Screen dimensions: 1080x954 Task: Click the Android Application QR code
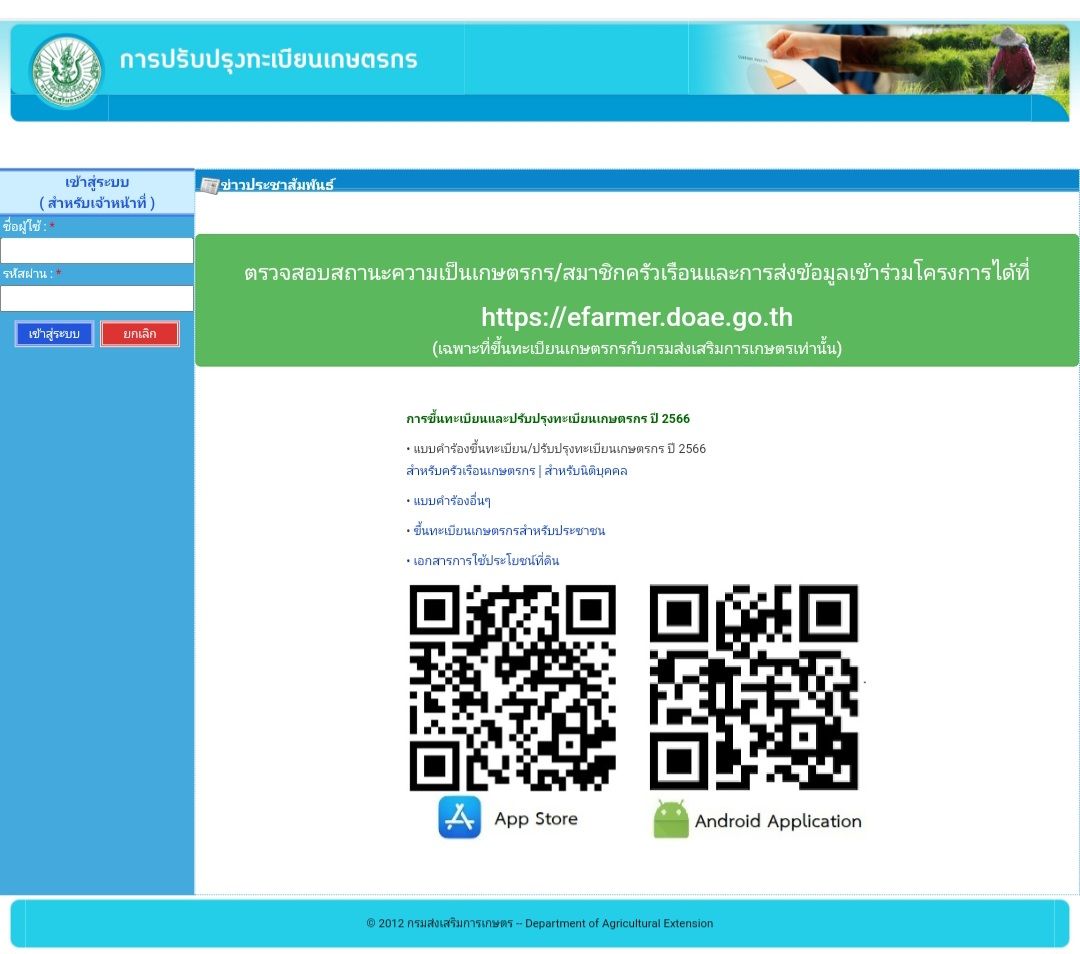(754, 687)
